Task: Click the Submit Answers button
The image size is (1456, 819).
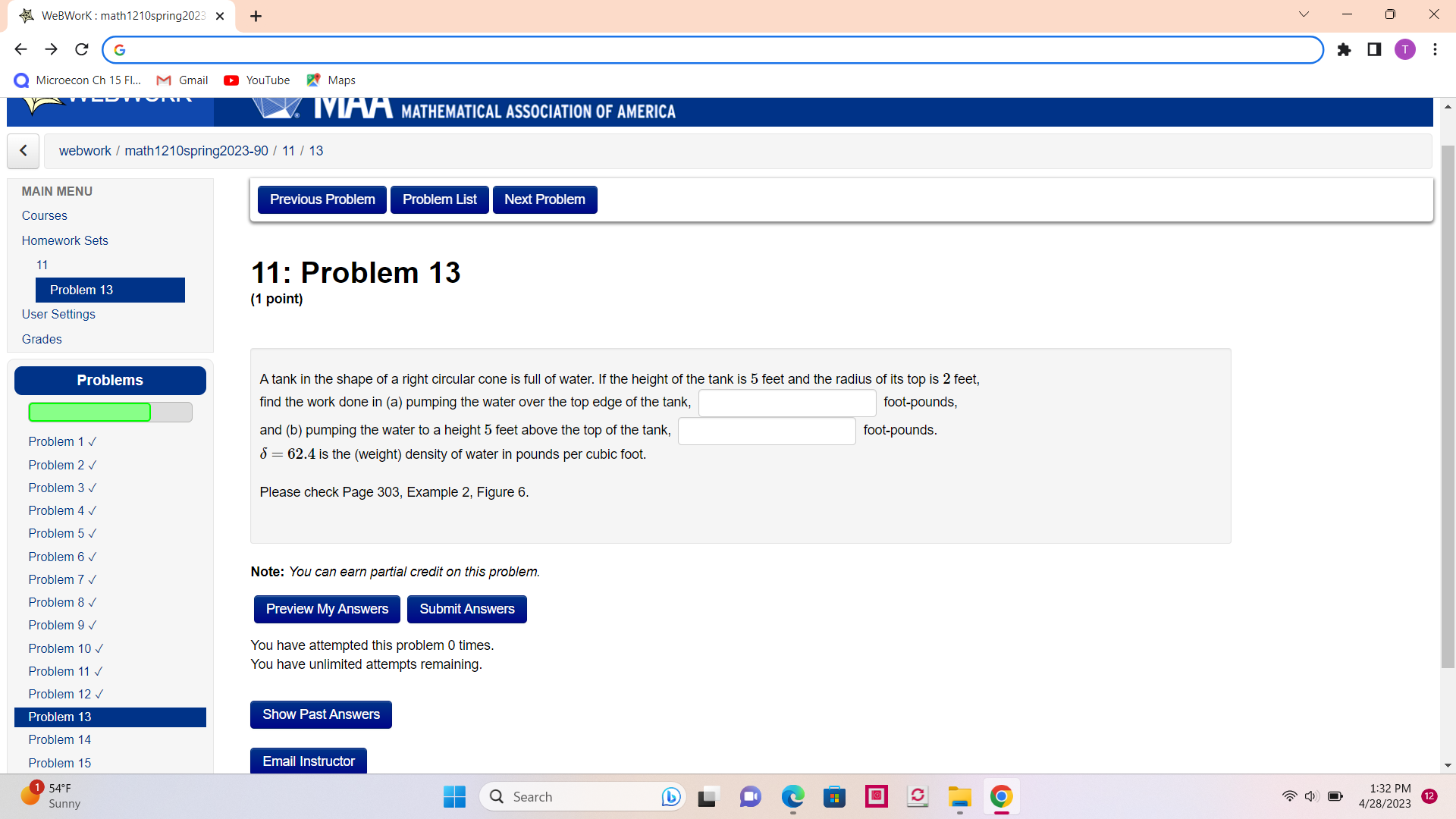Action: pos(466,609)
